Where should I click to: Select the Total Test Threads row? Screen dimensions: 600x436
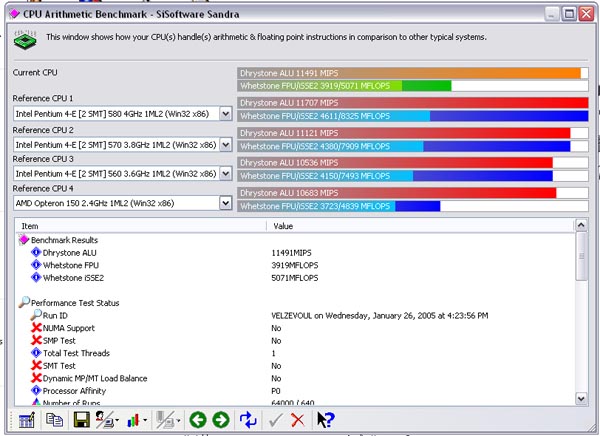pos(295,353)
